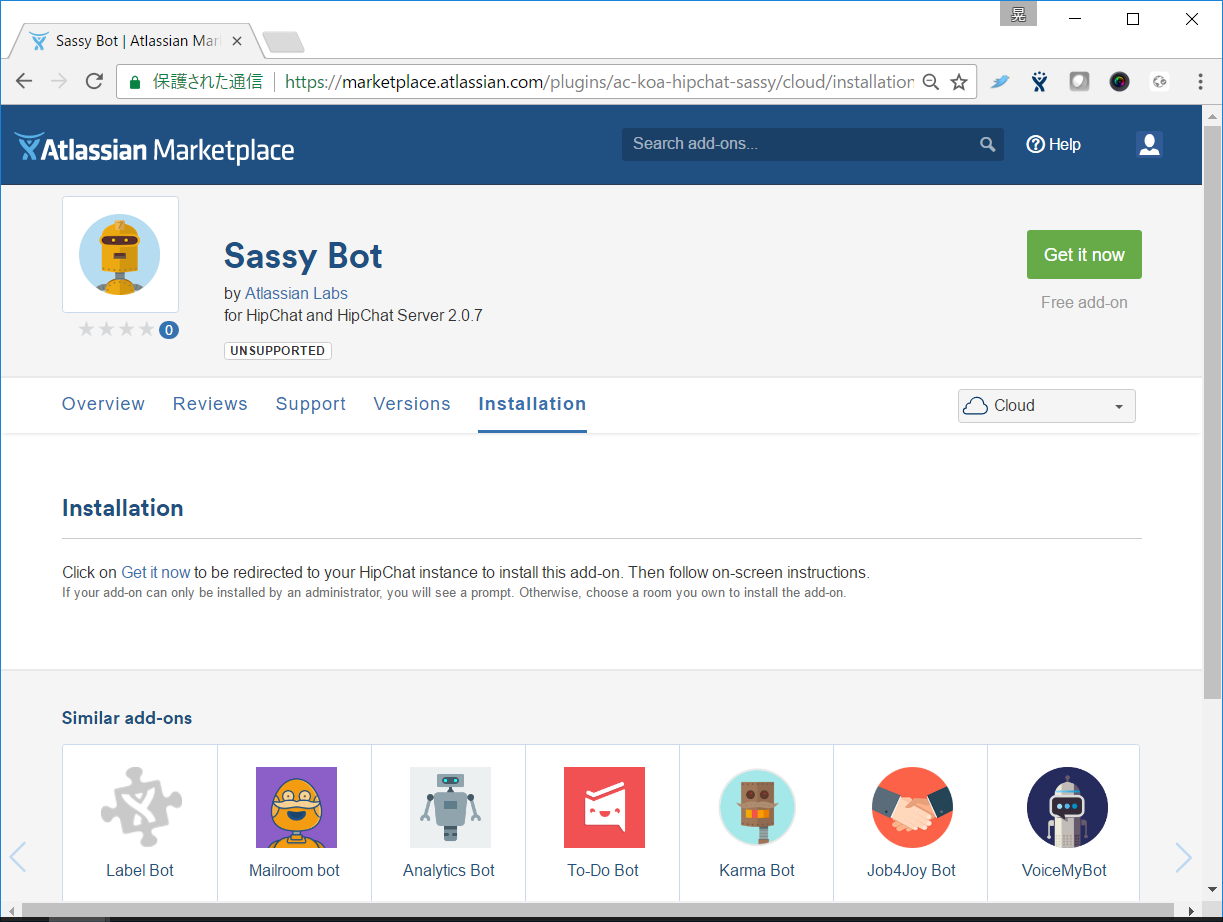Open the Job4Joy Bot add-on icon

coord(912,807)
